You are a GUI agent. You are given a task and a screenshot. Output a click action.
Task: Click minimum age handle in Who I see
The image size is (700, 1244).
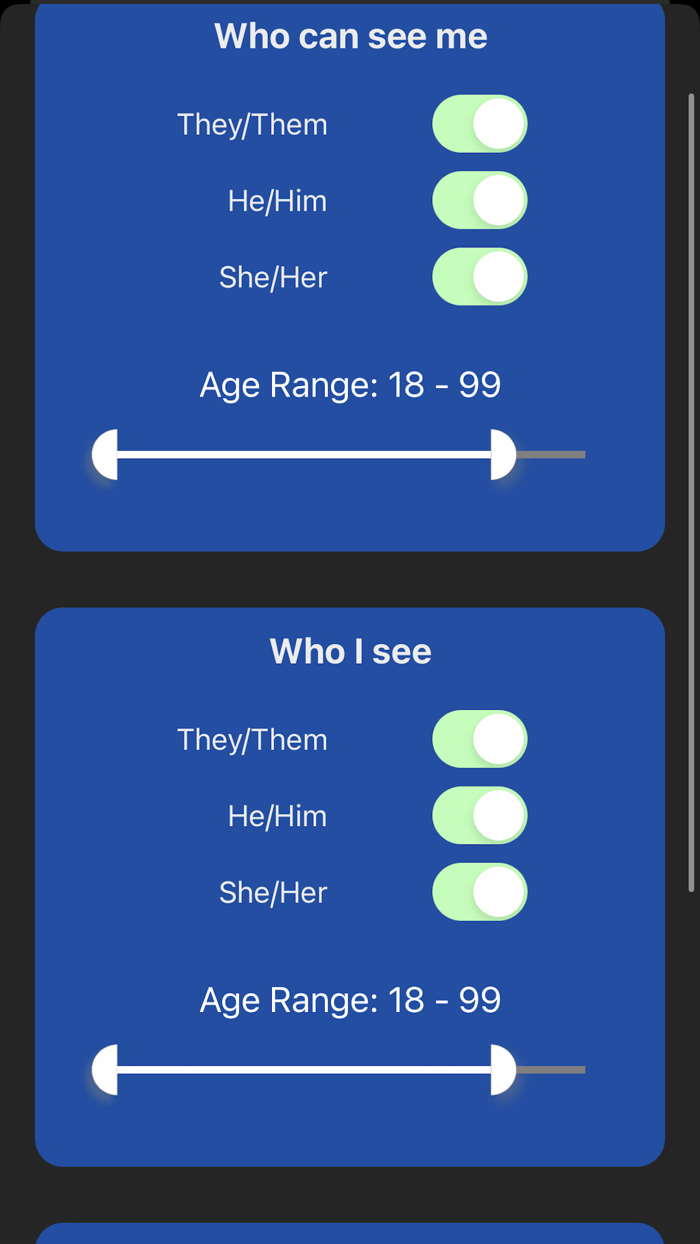click(106, 1070)
